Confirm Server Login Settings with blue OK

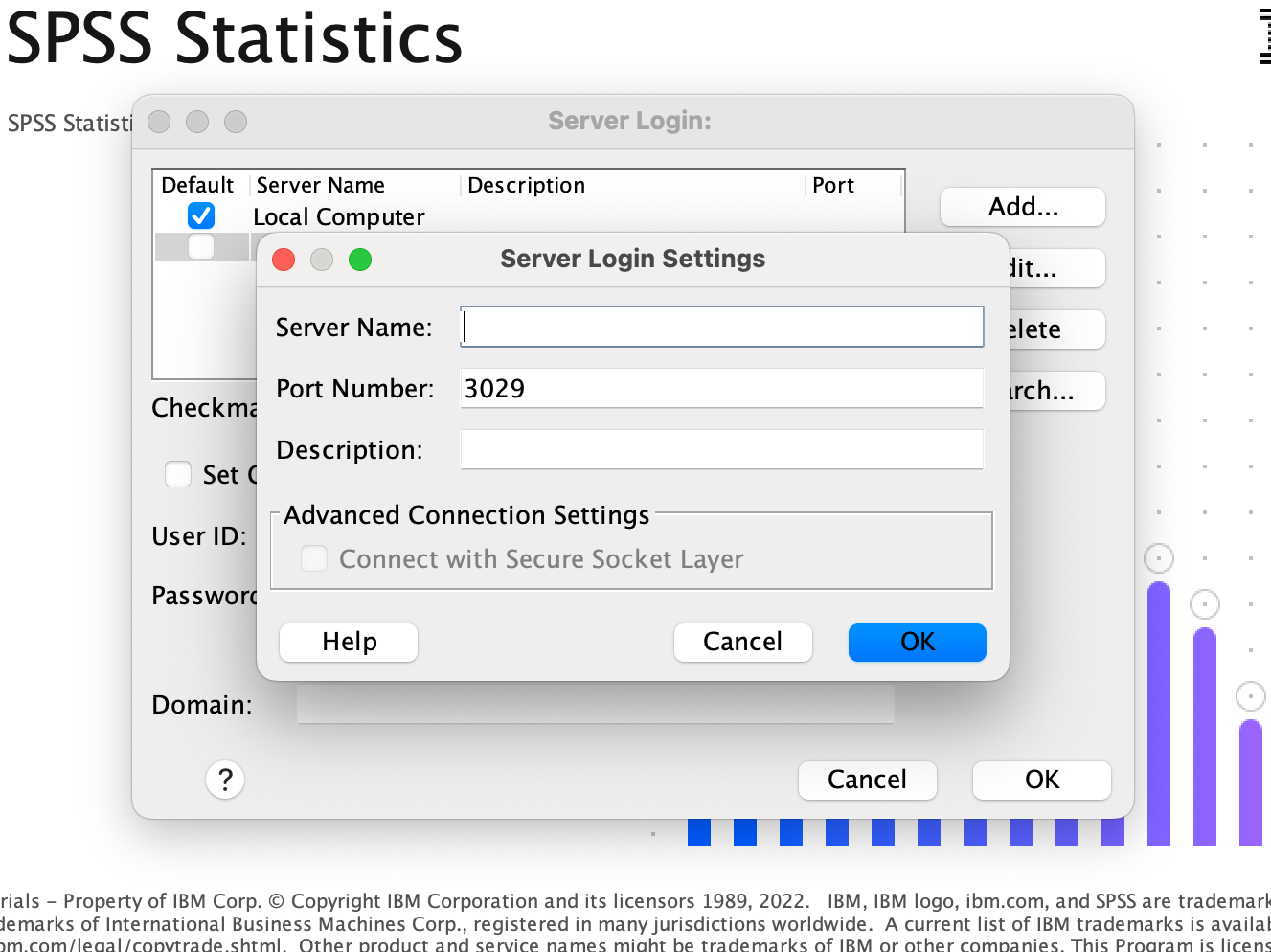point(918,642)
